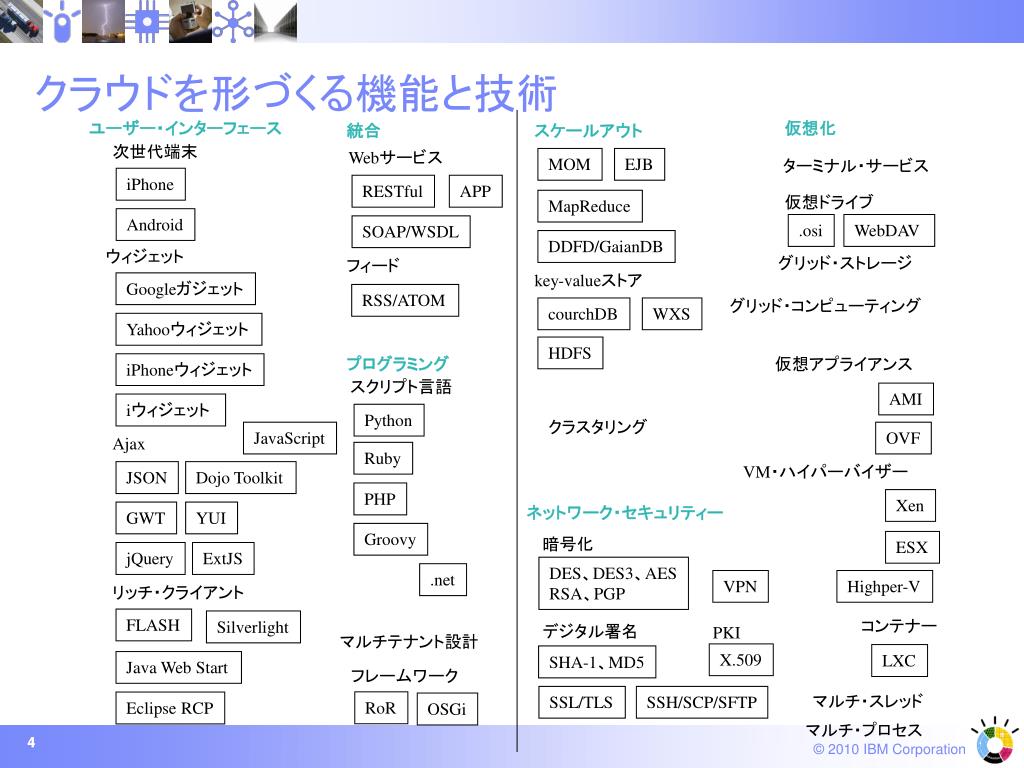Click the SHA-1、MD5 box
The image size is (1024, 768).
click(x=597, y=662)
